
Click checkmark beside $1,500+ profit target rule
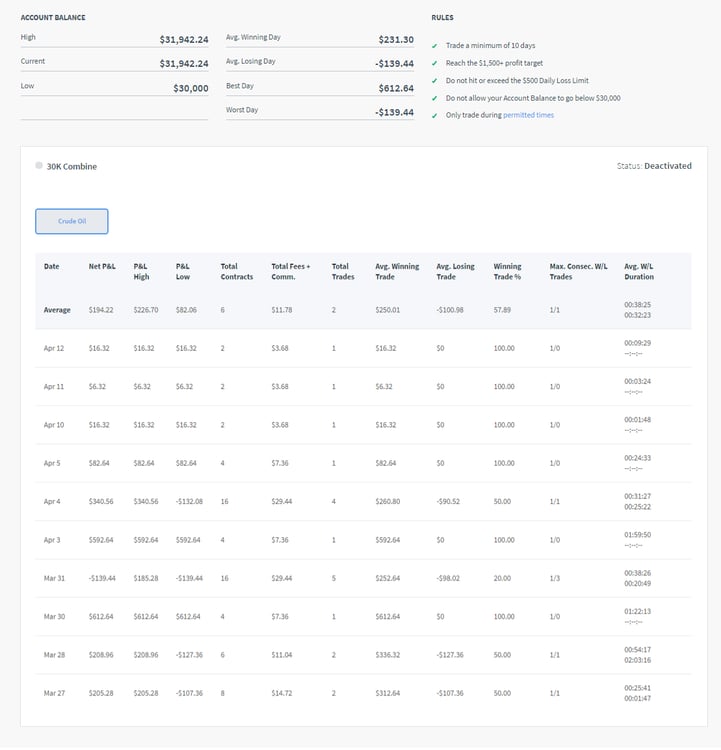435,64
